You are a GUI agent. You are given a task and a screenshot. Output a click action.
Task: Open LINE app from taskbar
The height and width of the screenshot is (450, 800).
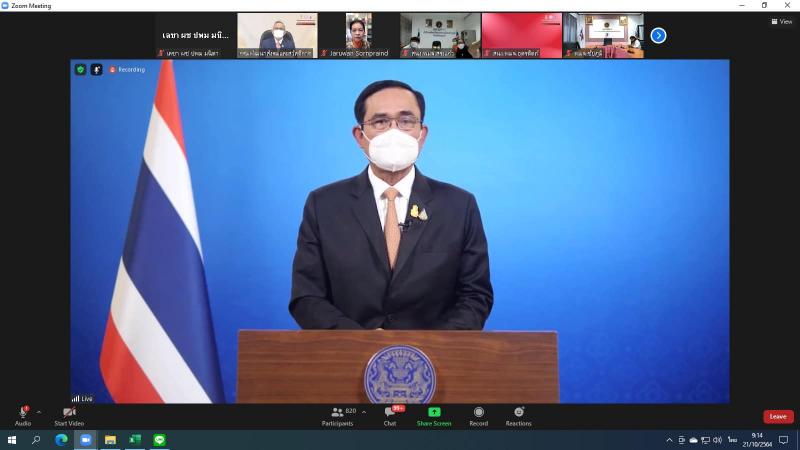159,440
